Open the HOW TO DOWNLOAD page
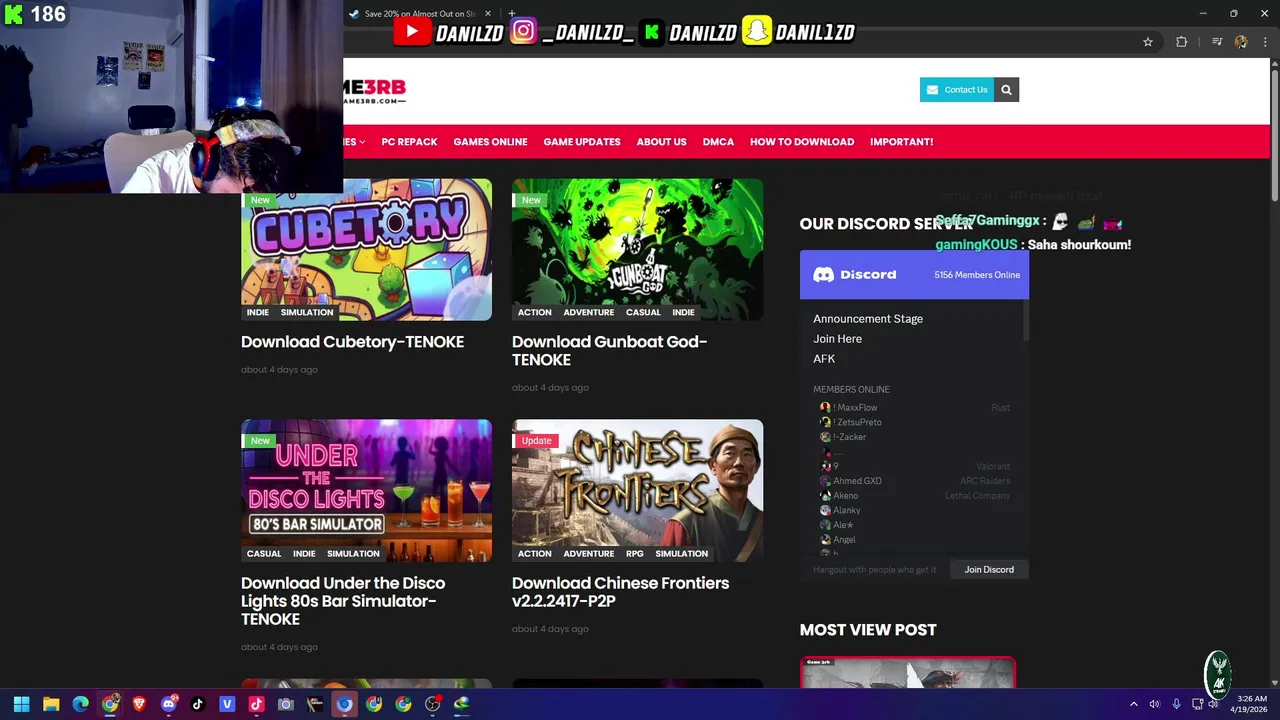The image size is (1280, 720). (802, 142)
